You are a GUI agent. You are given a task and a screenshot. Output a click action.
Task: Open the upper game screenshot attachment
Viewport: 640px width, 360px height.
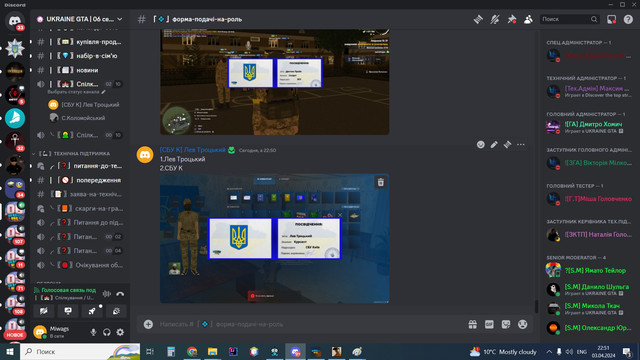274,82
